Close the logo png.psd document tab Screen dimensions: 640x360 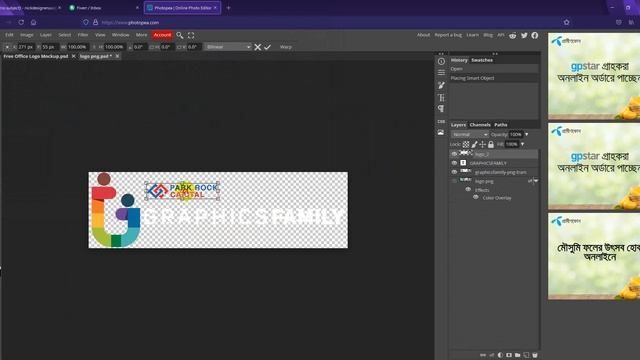pos(117,56)
